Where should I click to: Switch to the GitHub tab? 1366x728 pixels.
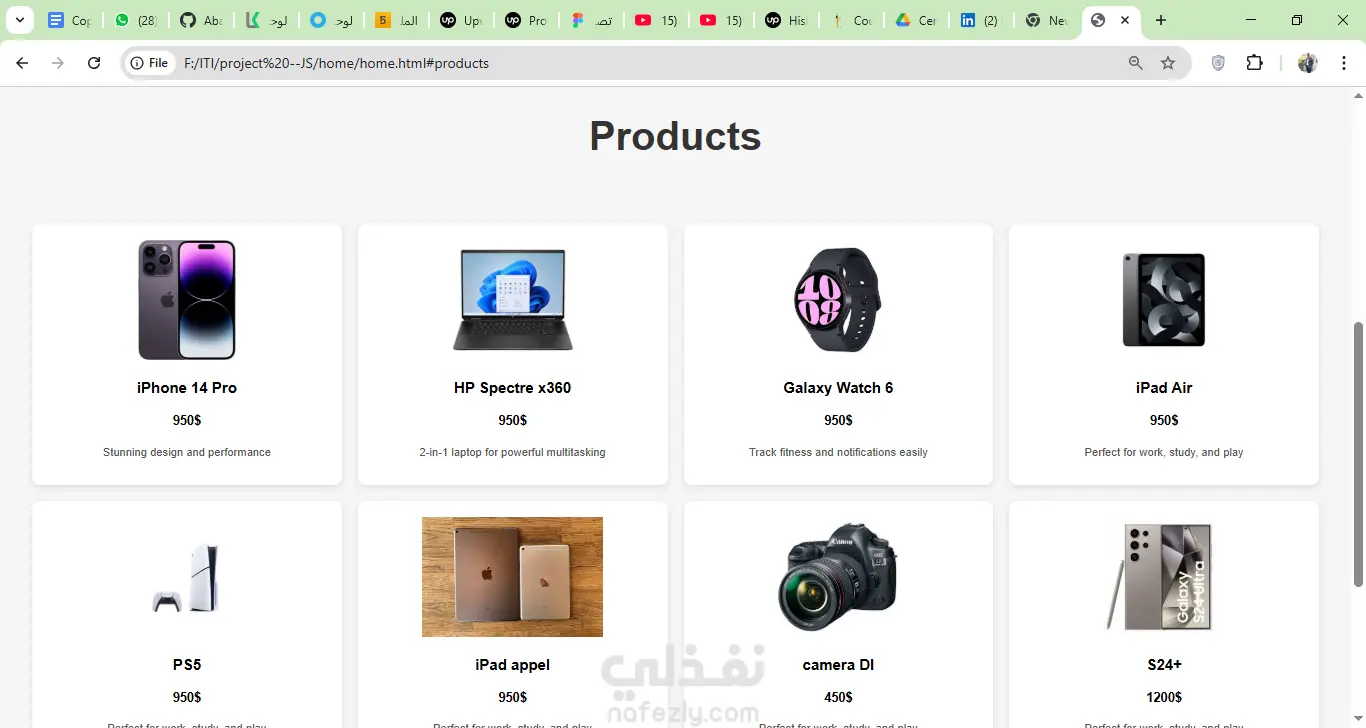[x=201, y=20]
